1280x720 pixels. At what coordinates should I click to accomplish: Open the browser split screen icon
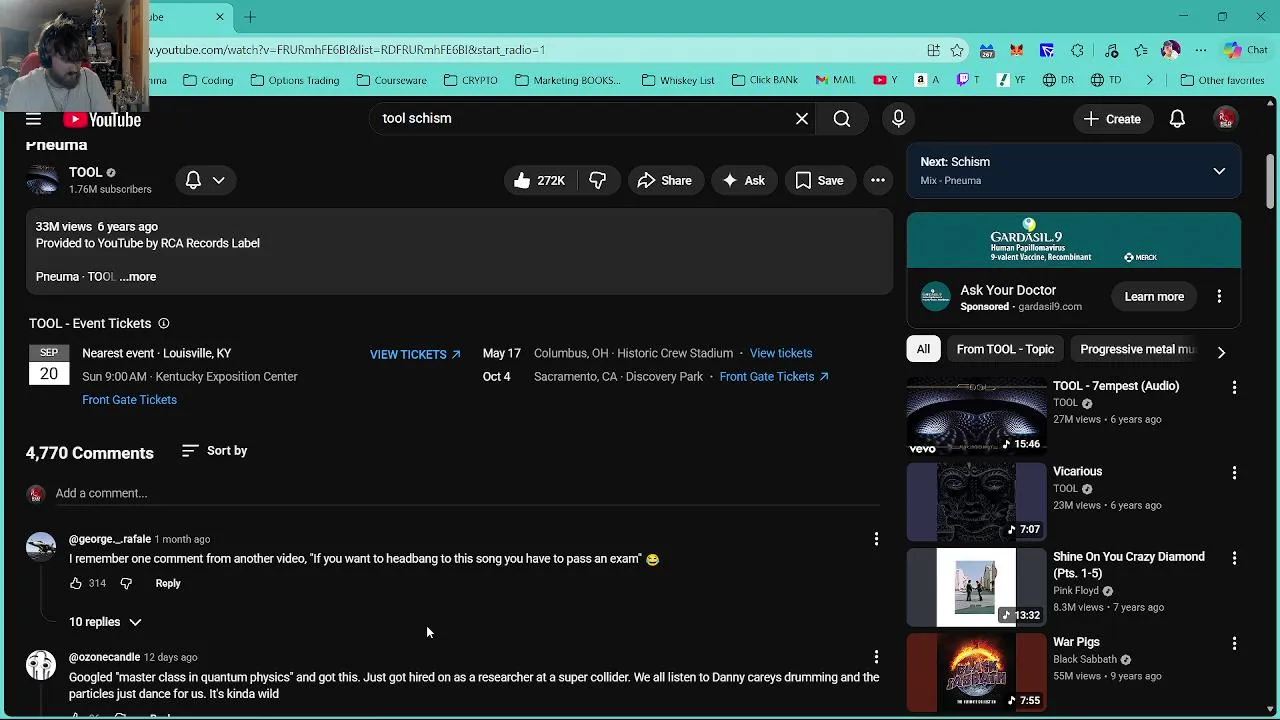point(933,50)
